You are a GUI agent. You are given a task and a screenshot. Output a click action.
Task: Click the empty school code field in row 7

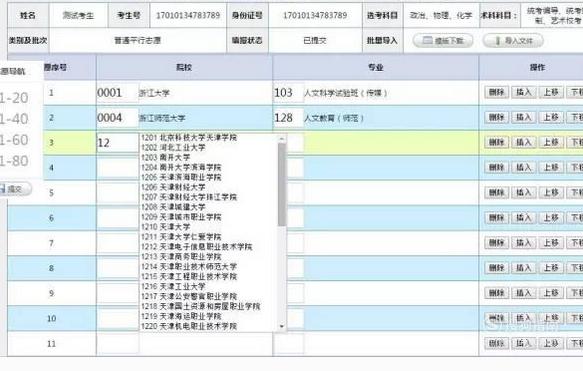point(117,243)
